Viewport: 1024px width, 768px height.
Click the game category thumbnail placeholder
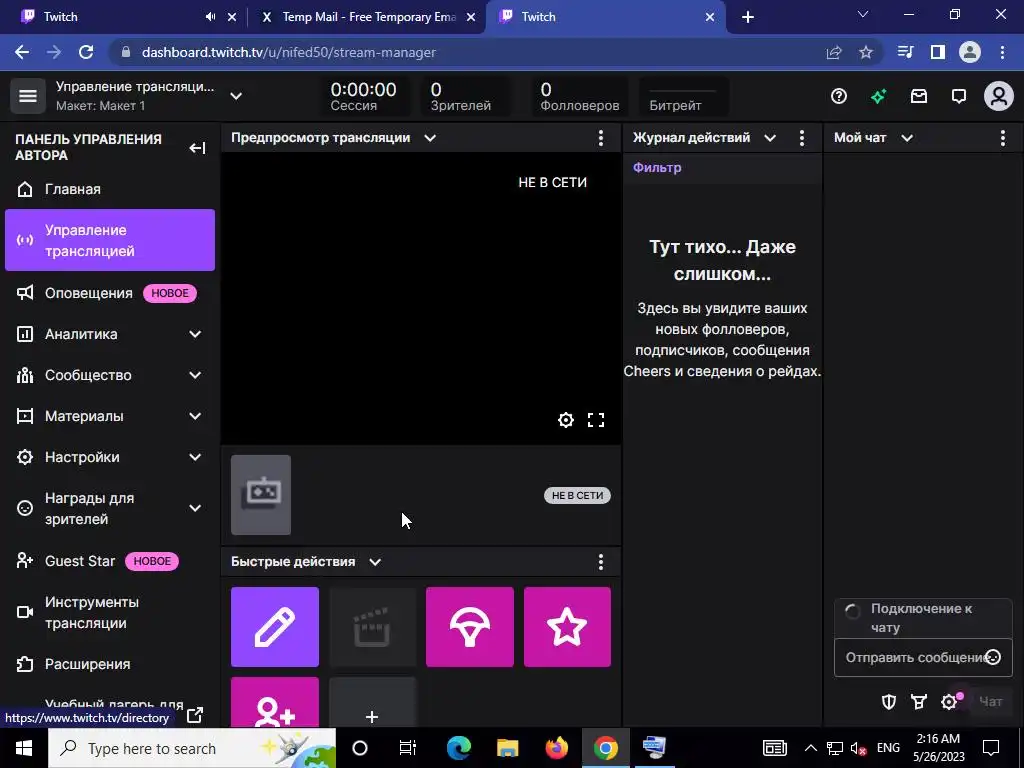261,495
